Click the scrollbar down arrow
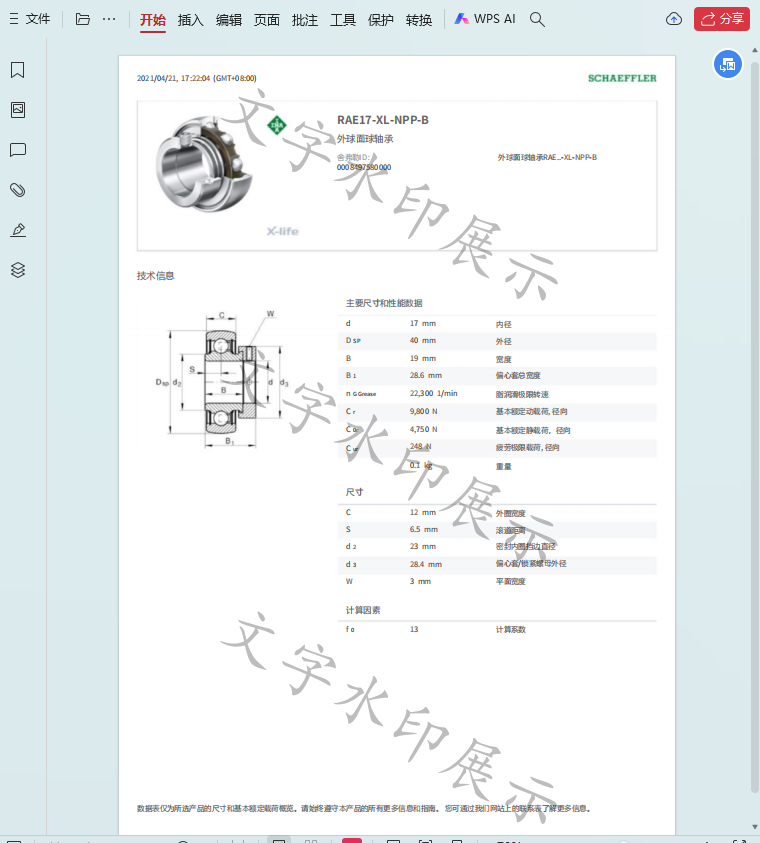Viewport: 760px width, 843px height. pyautogui.click(x=755, y=827)
